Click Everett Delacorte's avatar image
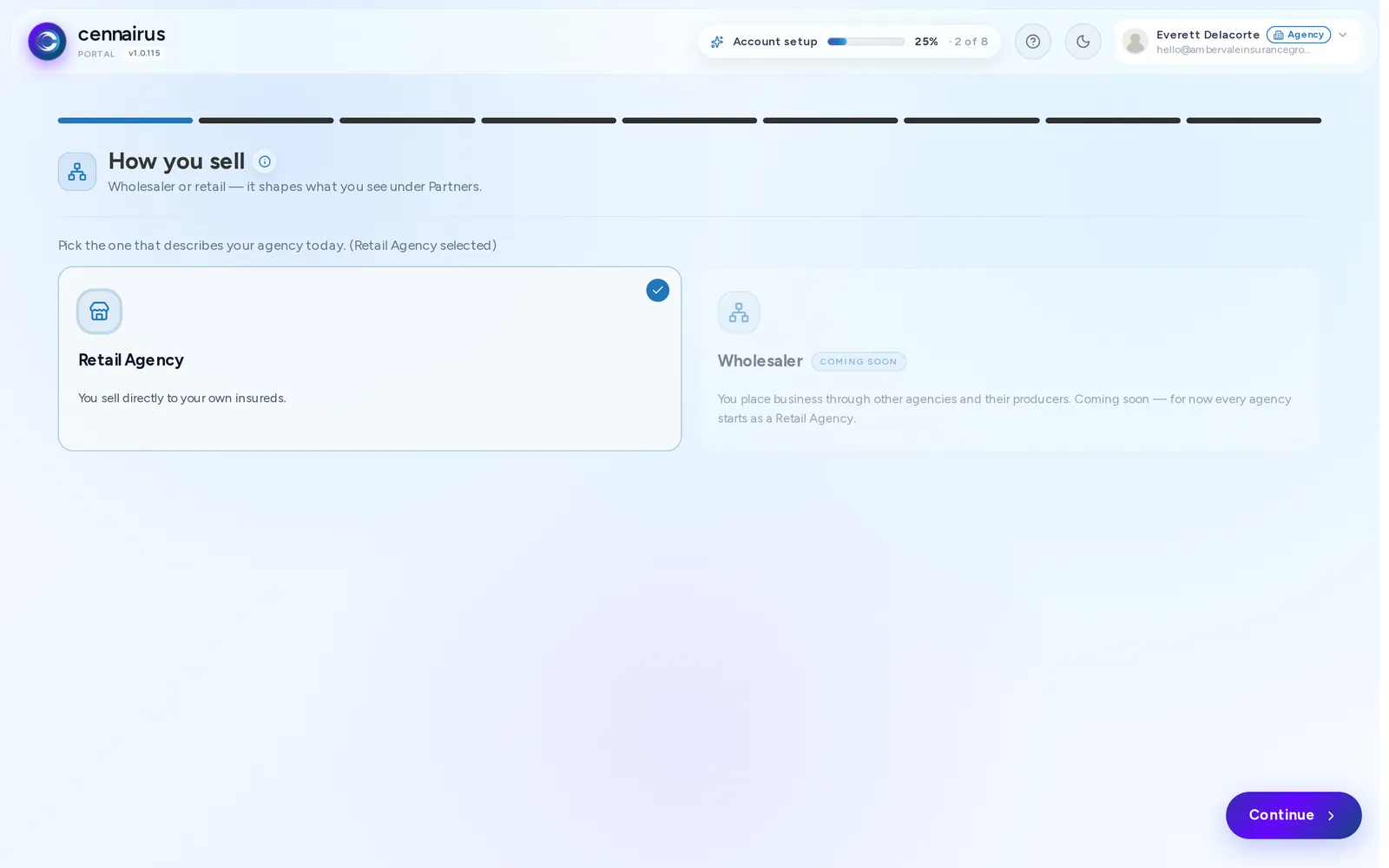 1135,42
